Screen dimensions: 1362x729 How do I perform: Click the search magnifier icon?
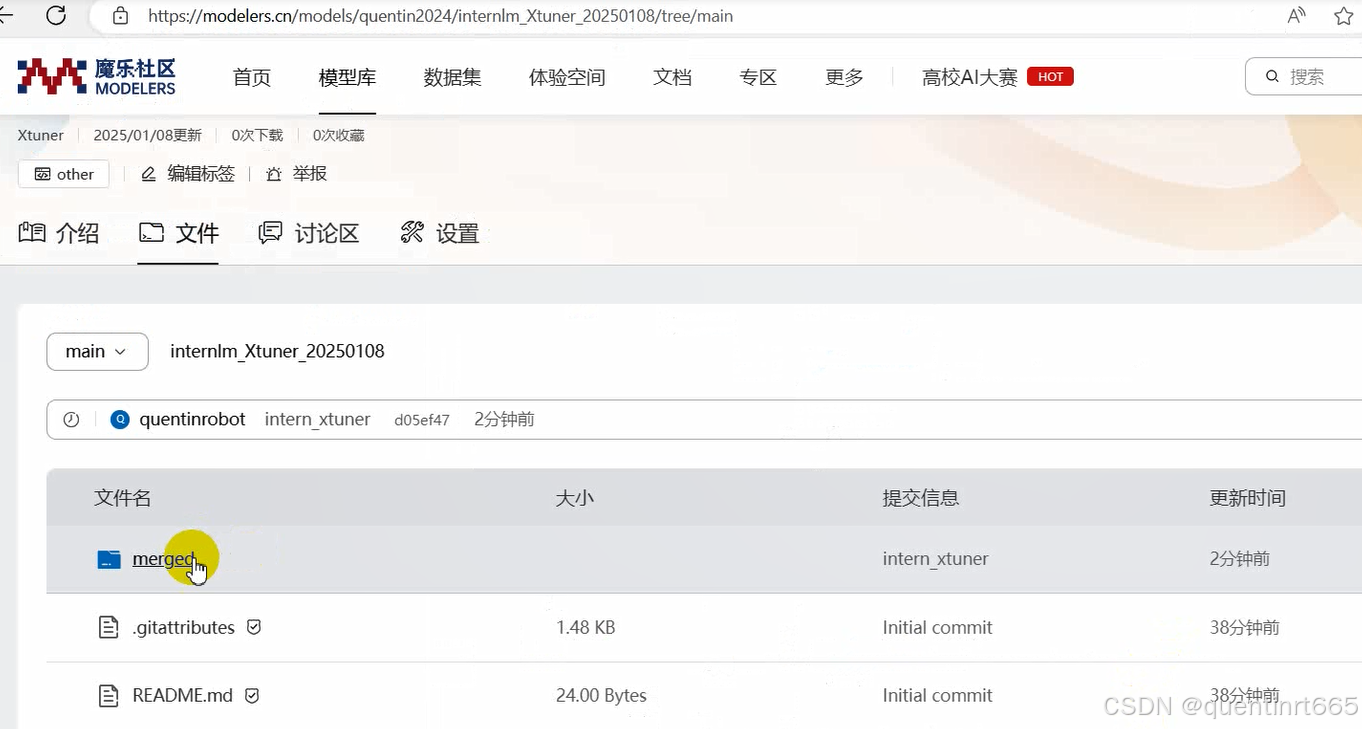1272,77
